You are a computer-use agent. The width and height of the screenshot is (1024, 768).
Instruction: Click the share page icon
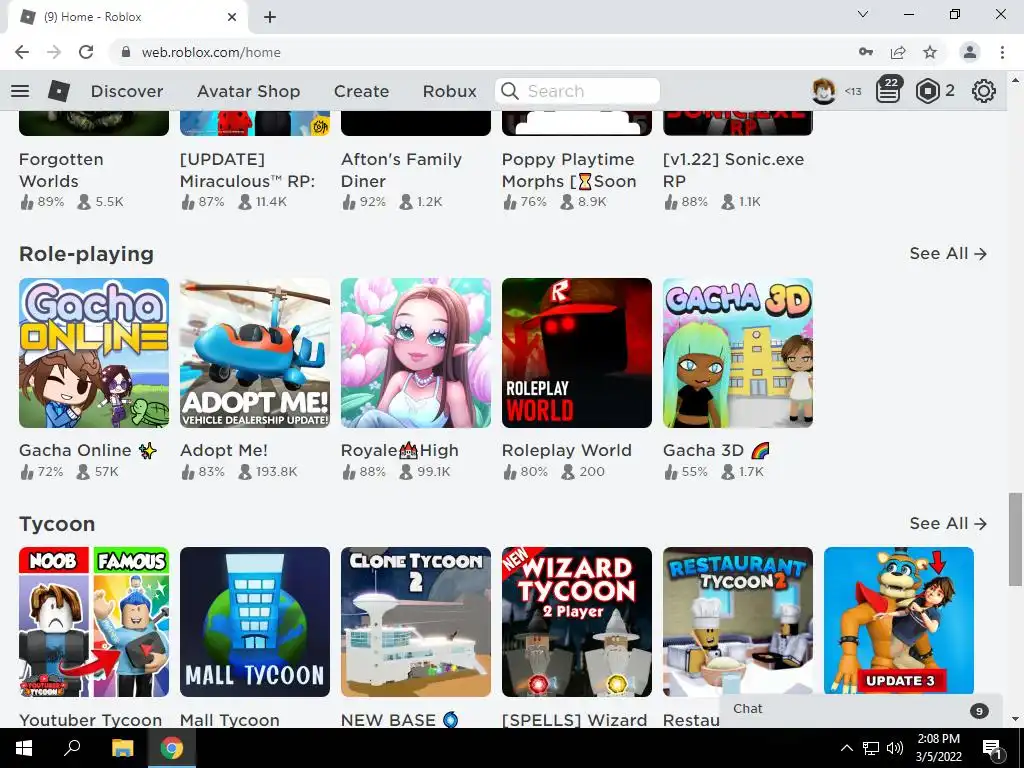click(x=898, y=52)
